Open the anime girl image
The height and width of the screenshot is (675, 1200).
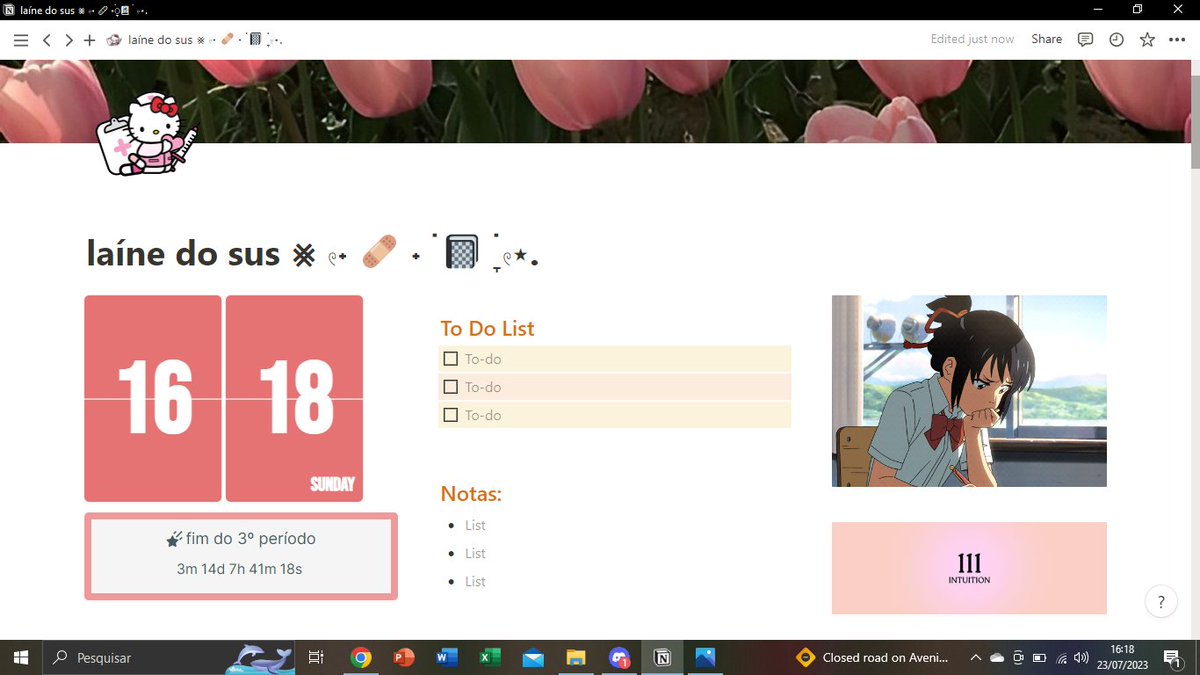(x=969, y=391)
